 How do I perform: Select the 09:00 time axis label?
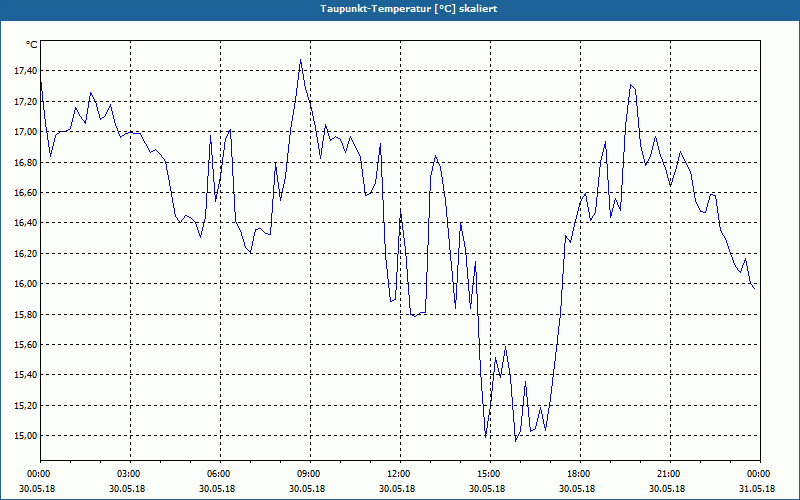pos(308,474)
